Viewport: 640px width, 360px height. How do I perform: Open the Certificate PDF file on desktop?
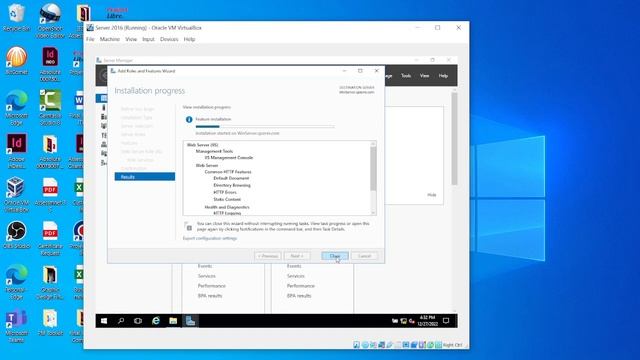(50, 238)
